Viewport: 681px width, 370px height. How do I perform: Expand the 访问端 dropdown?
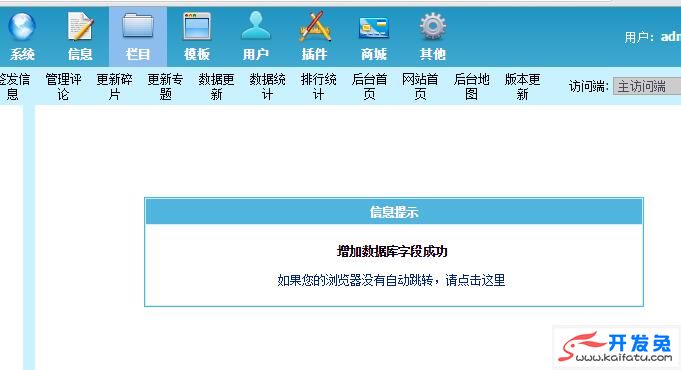pyautogui.click(x=647, y=86)
